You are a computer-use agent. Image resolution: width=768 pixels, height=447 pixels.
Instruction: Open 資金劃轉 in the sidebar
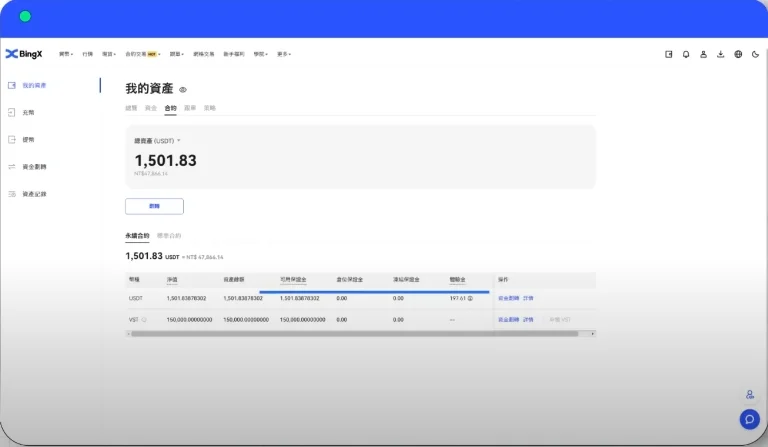pyautogui.click(x=34, y=167)
